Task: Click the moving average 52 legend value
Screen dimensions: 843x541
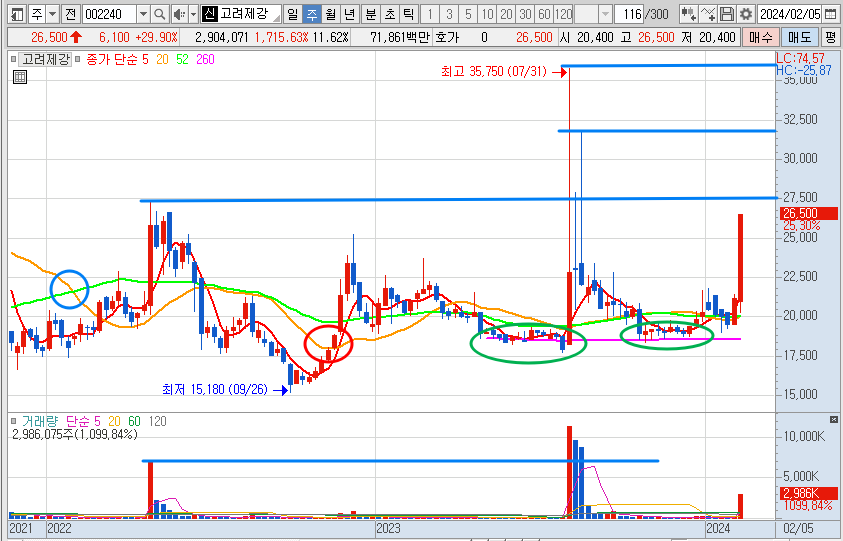Action: pos(182,59)
